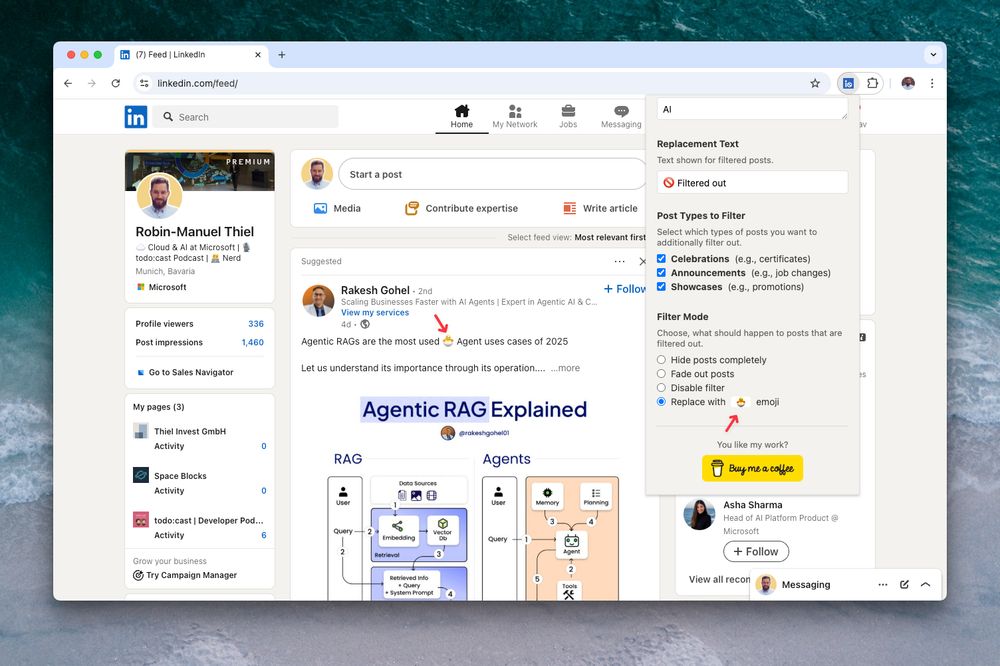Open the feed view sort selector
The image size is (1000, 666).
[x=577, y=237]
